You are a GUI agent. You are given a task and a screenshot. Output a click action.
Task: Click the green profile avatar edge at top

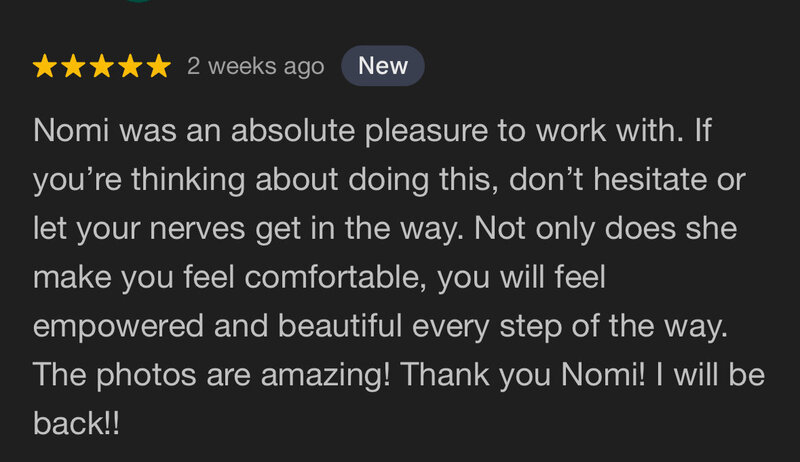tap(139, 1)
